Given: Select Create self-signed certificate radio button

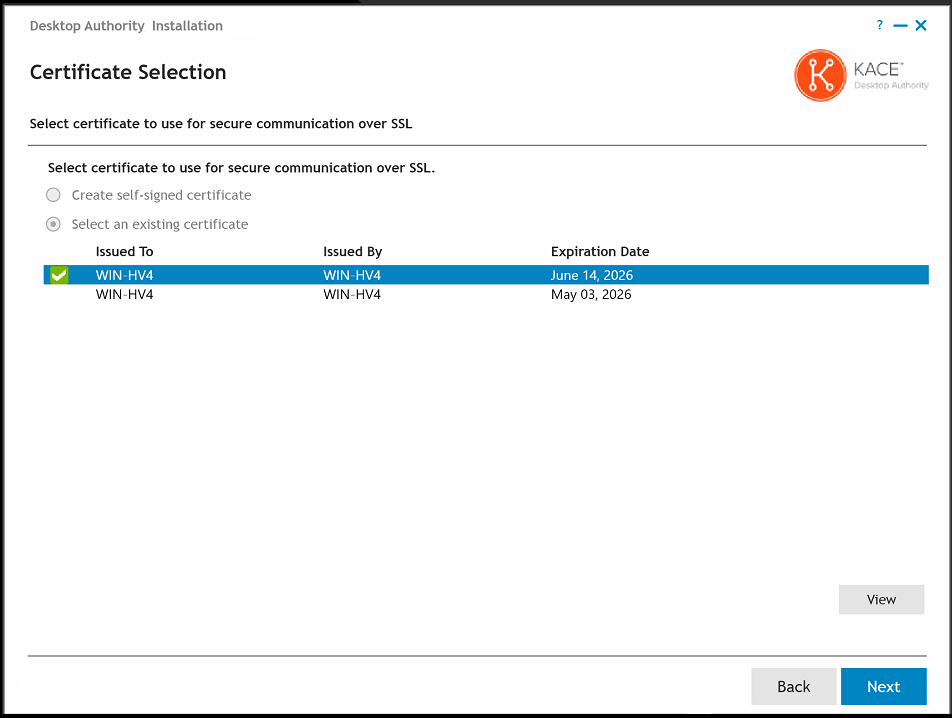Looking at the screenshot, I should pyautogui.click(x=54, y=195).
